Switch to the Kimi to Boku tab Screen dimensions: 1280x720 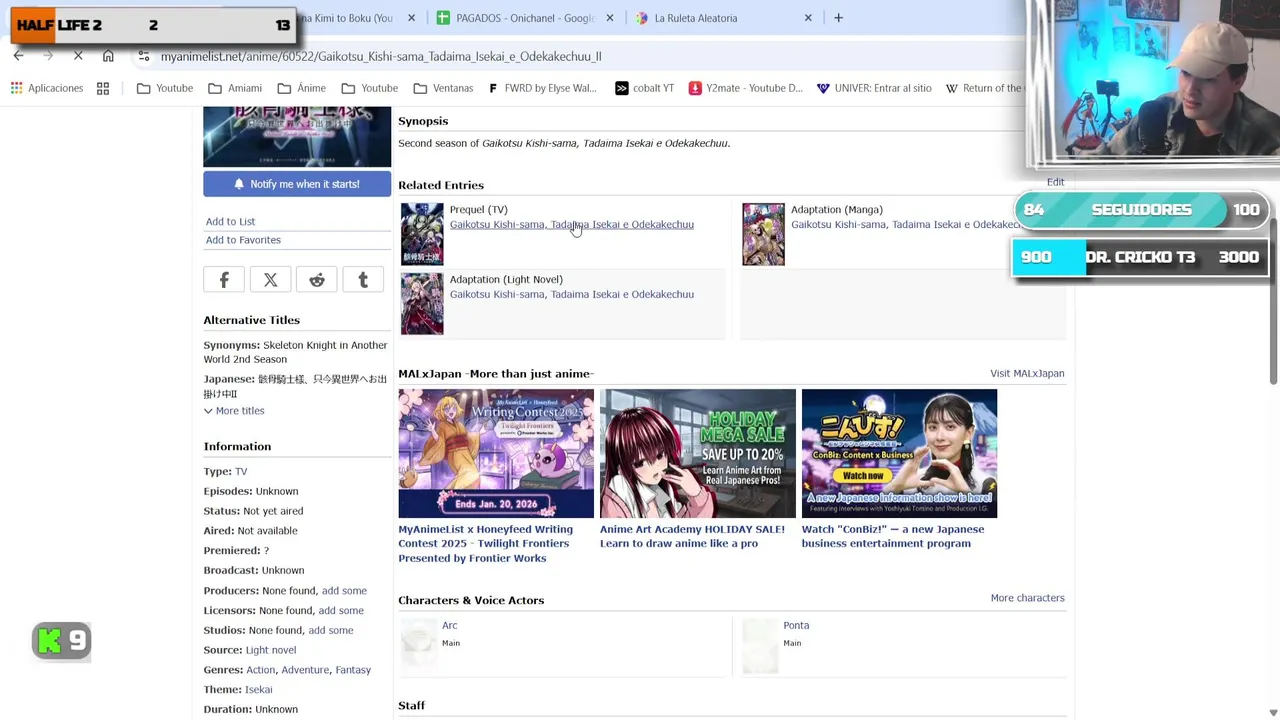tap(350, 18)
